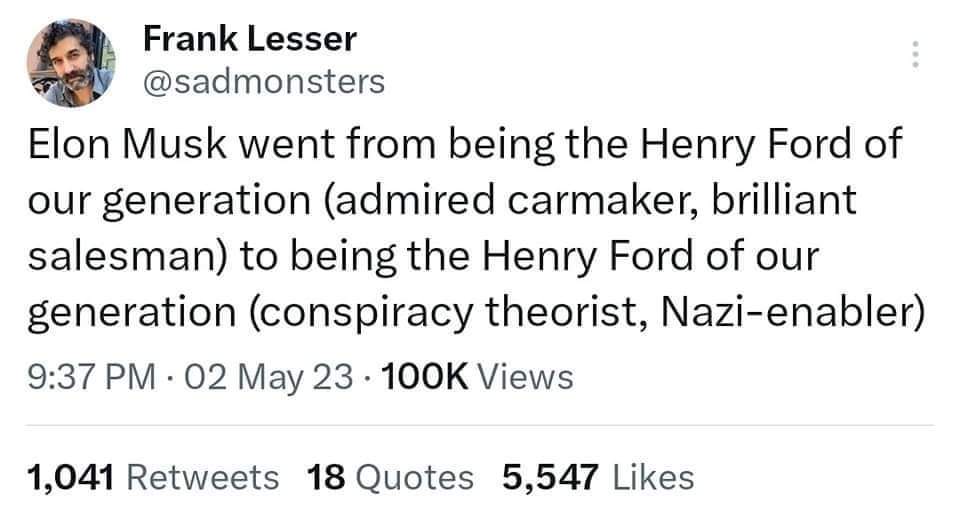Open the tweet's three-dot more options menu
960x518 pixels.
click(x=914, y=54)
